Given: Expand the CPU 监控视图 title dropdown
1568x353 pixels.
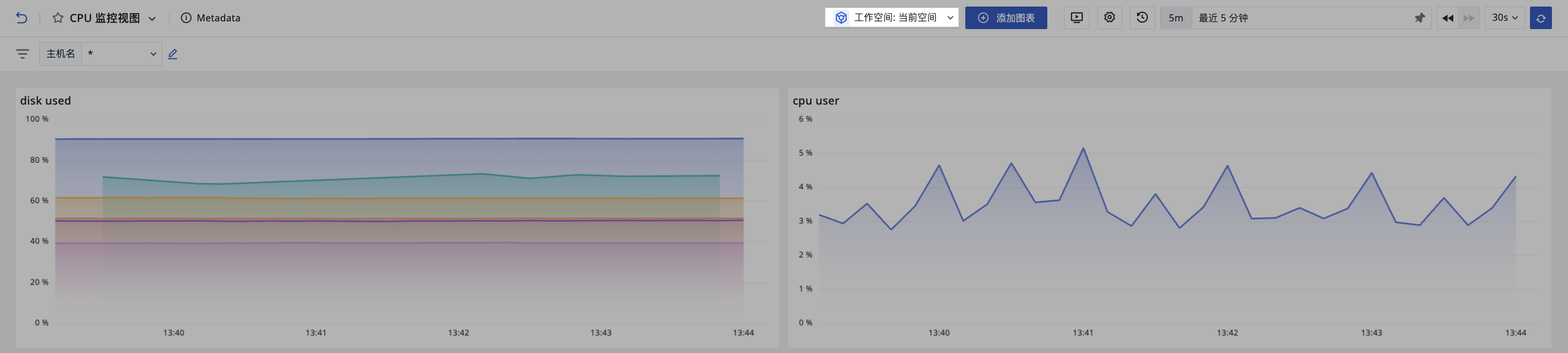Looking at the screenshot, I should (x=152, y=18).
